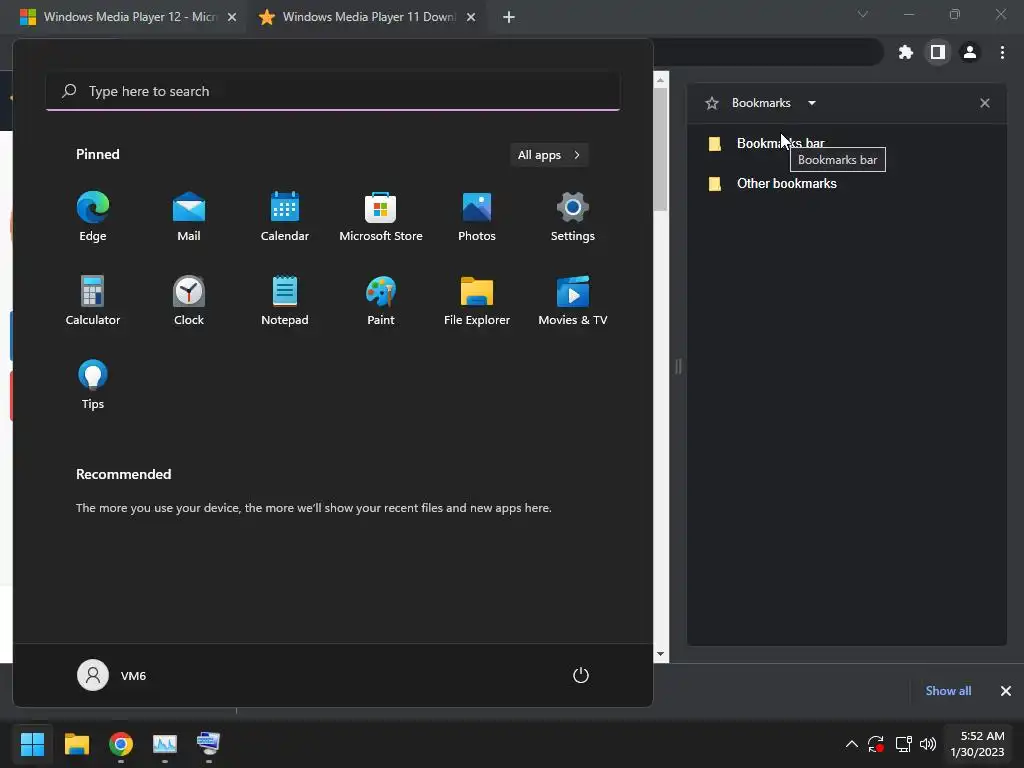The image size is (1024, 768).
Task: Toggle the Chrome side panel
Action: (938, 52)
